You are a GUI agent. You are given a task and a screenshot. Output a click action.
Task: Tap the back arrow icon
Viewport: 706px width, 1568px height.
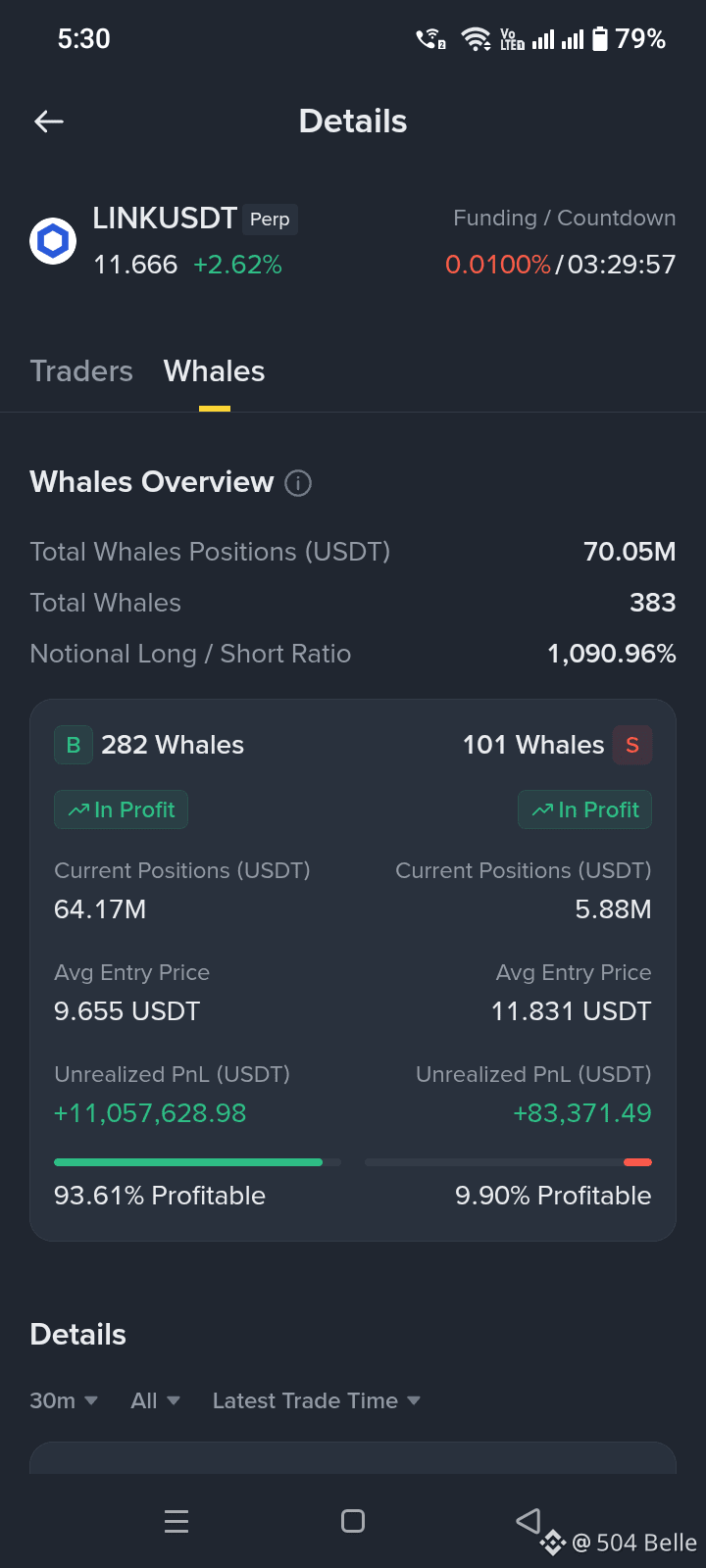[x=49, y=121]
